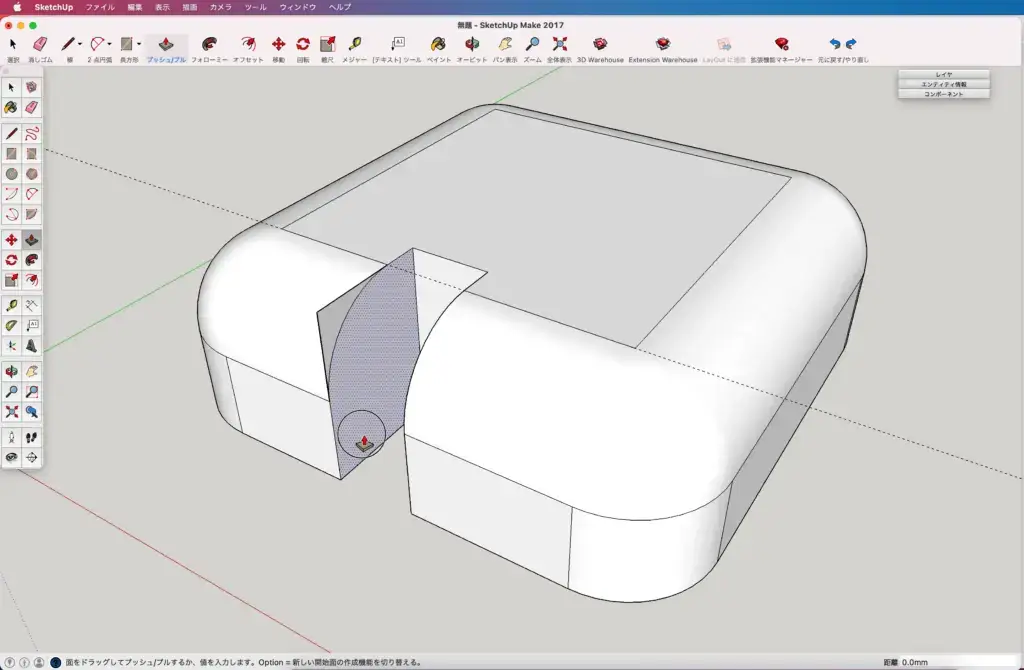Activate the Walk (footprints) tool in the left palette

[31, 437]
